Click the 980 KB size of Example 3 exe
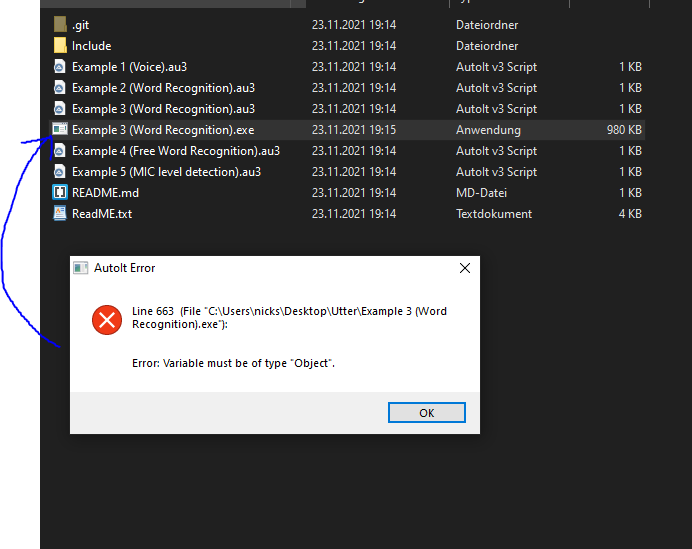This screenshot has height=549, width=692. pyautogui.click(x=624, y=130)
